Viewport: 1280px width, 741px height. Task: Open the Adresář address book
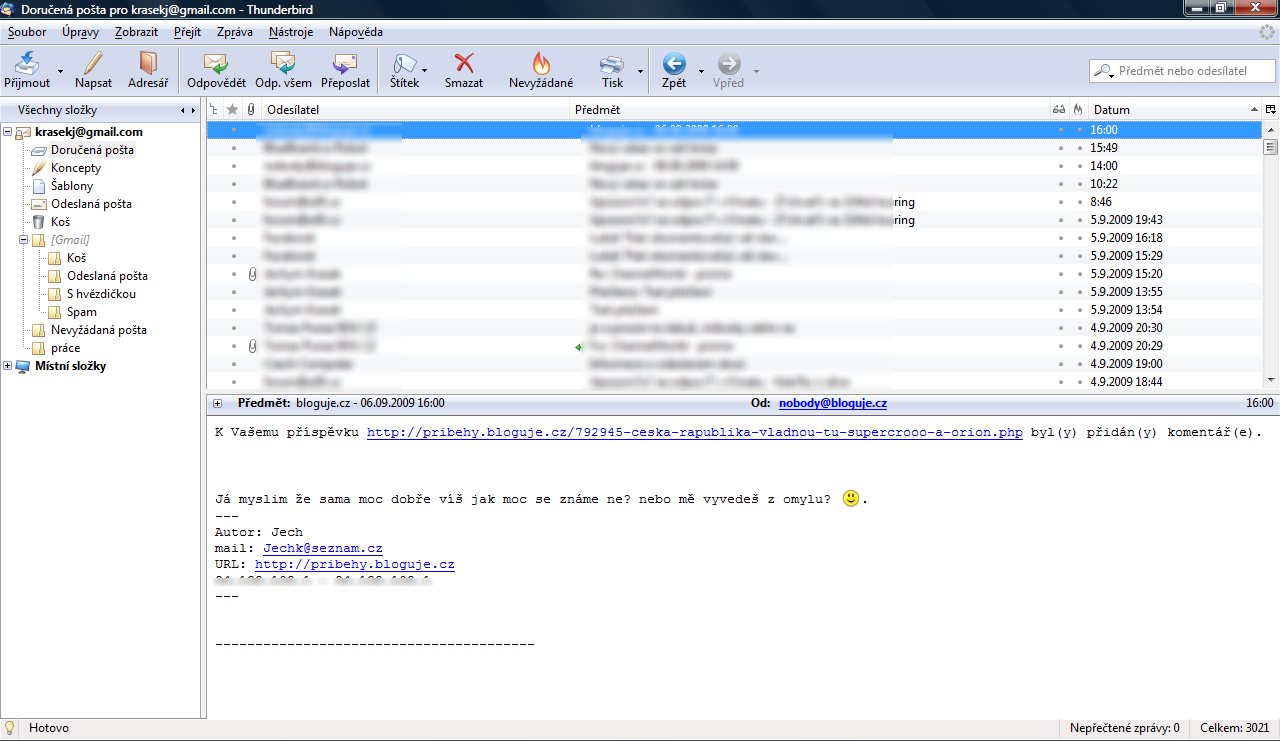(x=148, y=70)
